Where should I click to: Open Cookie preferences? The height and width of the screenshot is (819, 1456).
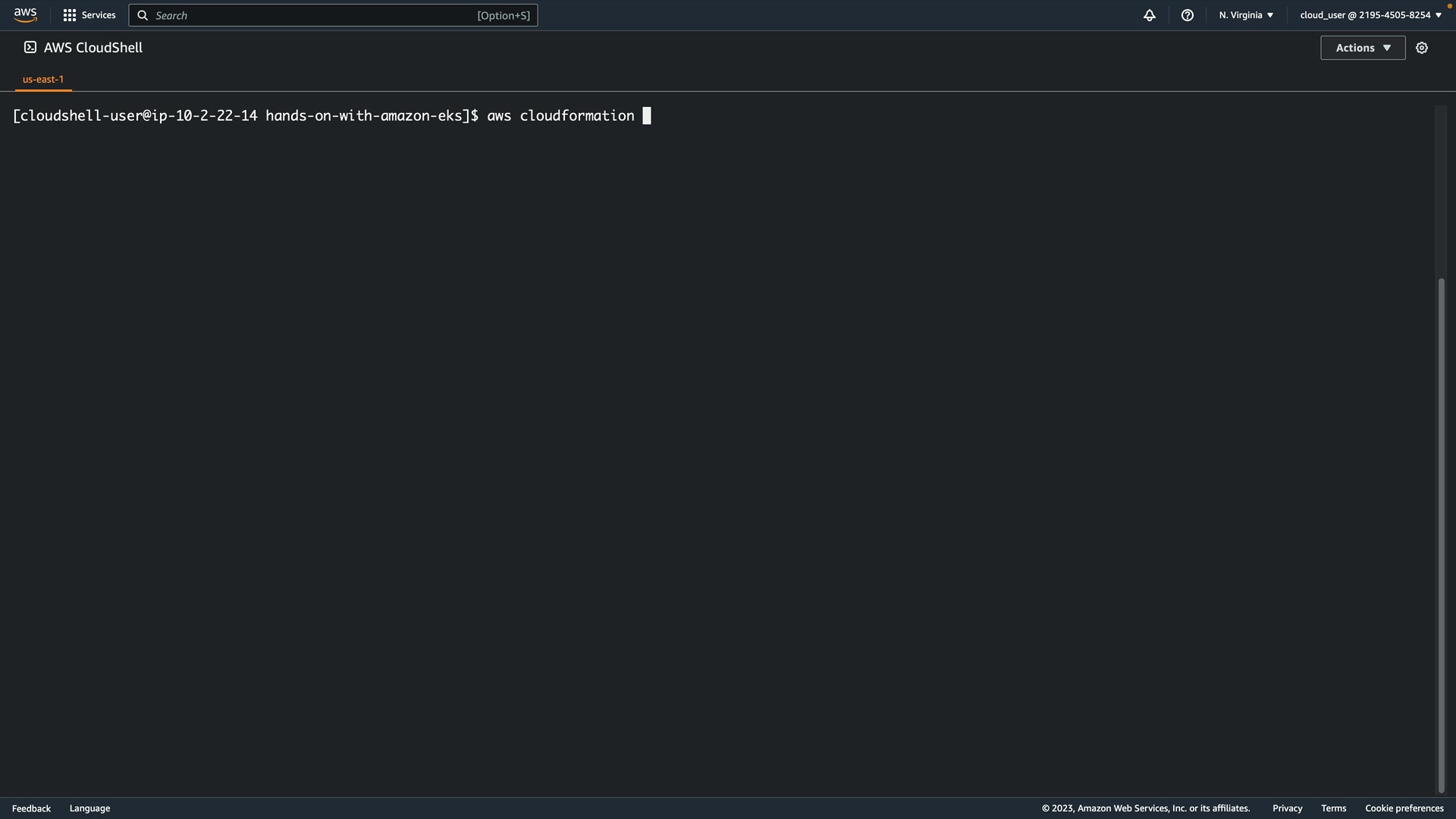click(x=1404, y=808)
